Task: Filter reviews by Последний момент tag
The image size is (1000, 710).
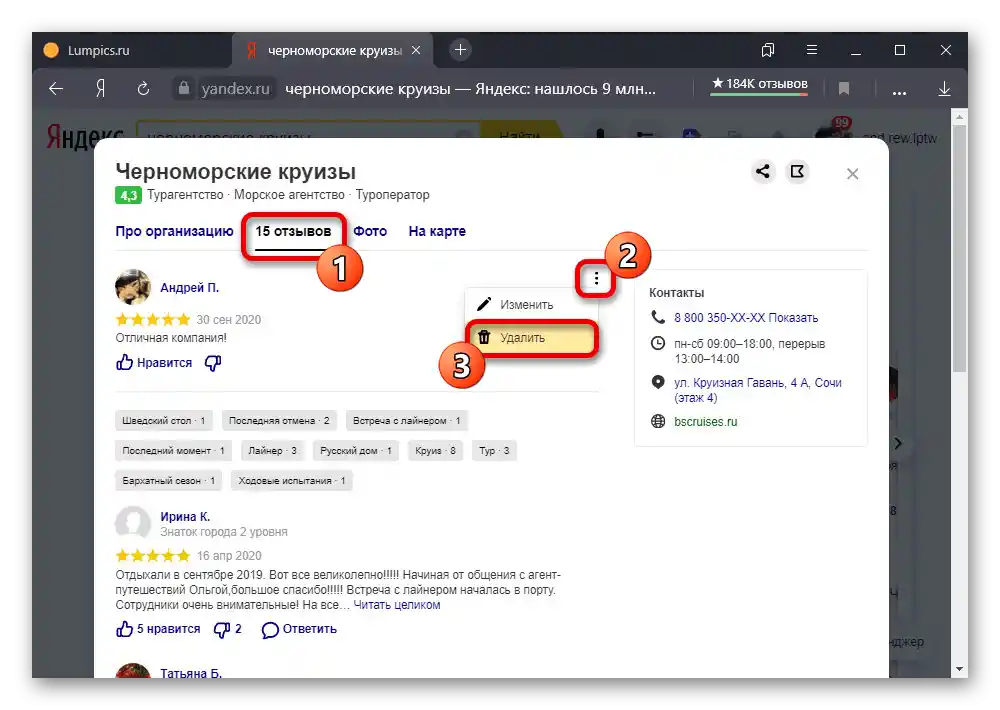Action: point(173,451)
